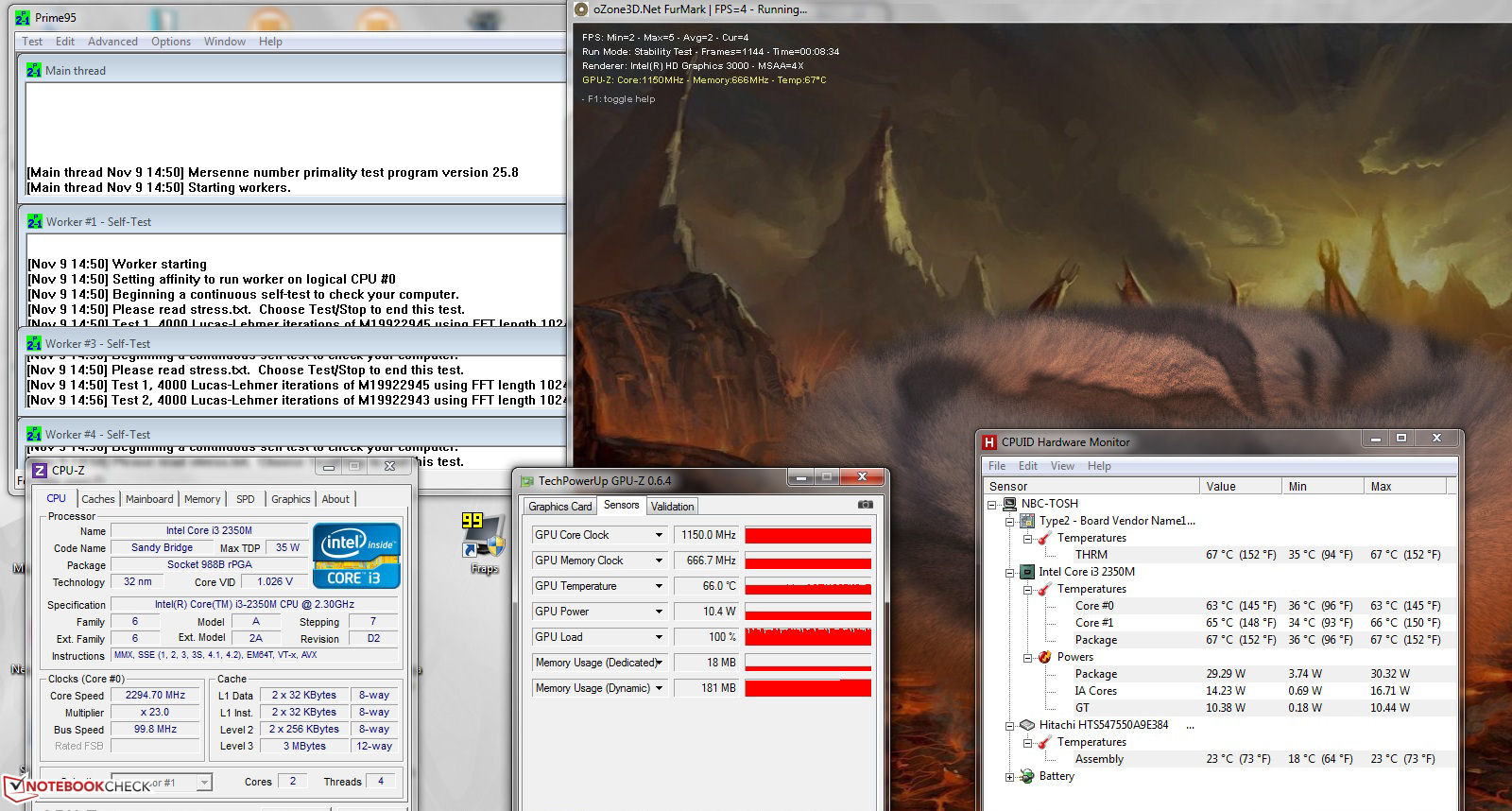Open the Validation tab in GPU-Z
The height and width of the screenshot is (811, 1512).
(x=673, y=506)
